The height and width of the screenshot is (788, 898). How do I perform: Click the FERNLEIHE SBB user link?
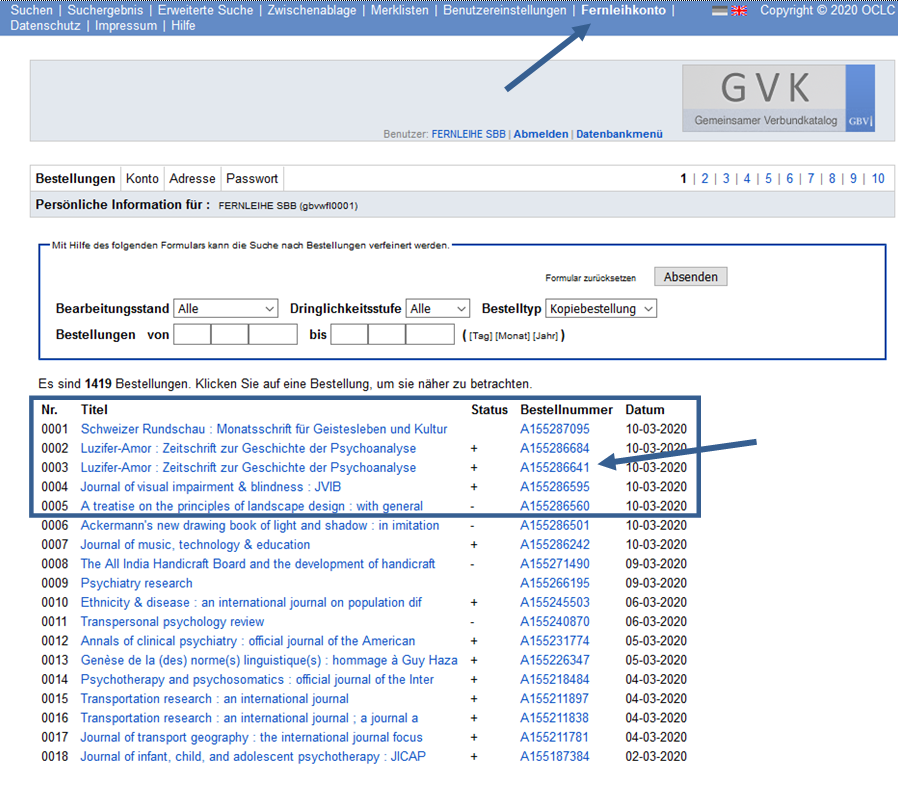click(468, 134)
